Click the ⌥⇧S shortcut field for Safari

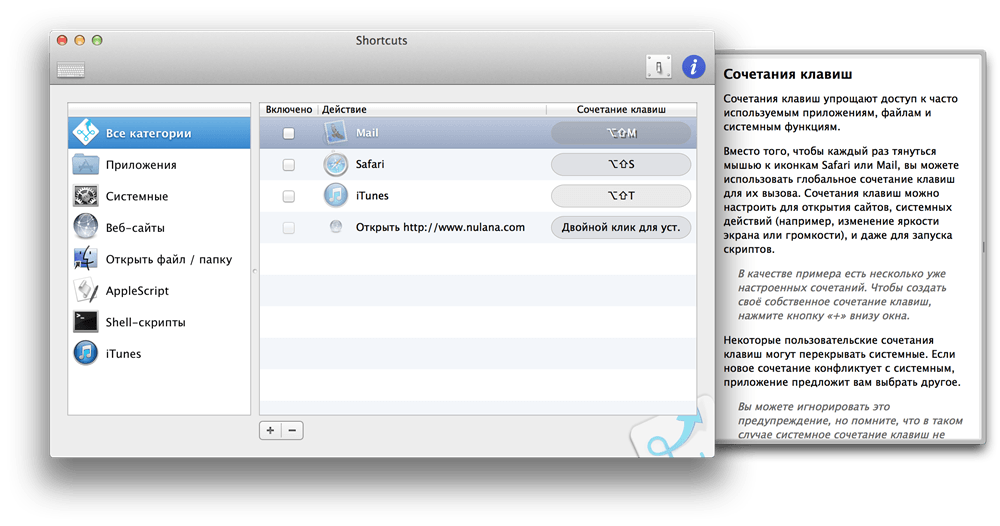point(621,164)
